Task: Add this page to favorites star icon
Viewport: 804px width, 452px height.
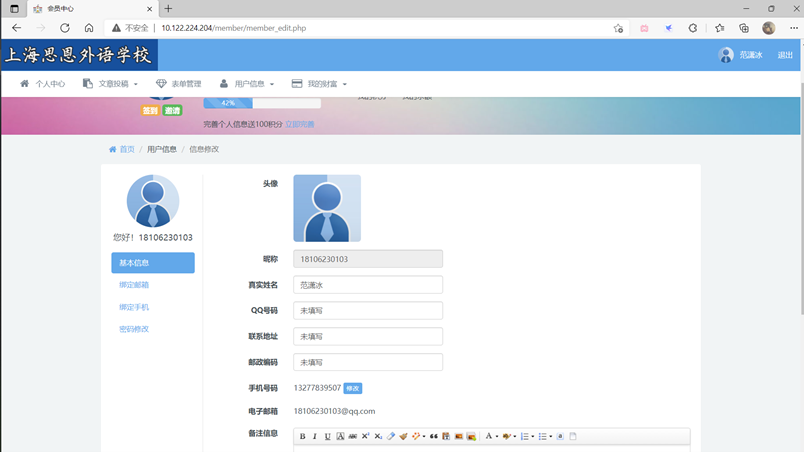Action: tap(618, 28)
